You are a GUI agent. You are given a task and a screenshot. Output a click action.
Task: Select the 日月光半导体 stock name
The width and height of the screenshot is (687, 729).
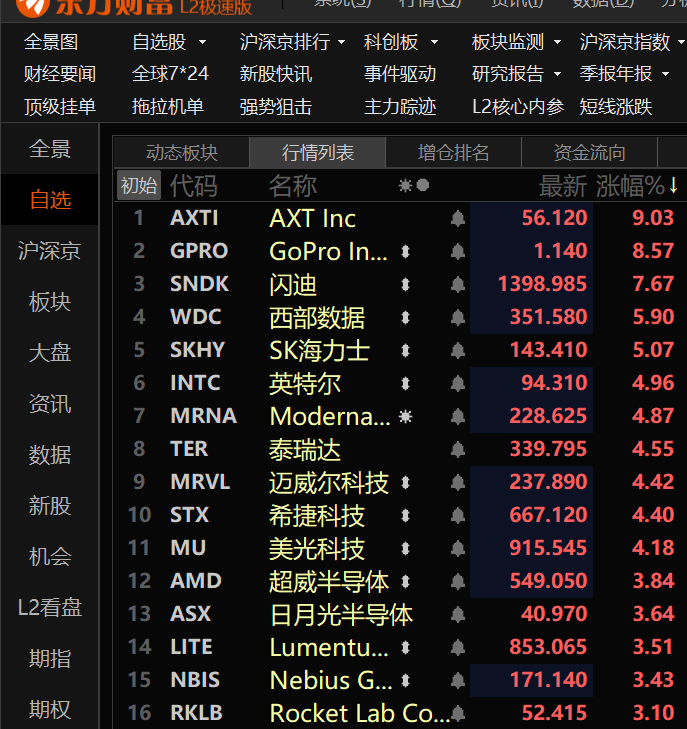click(x=341, y=615)
